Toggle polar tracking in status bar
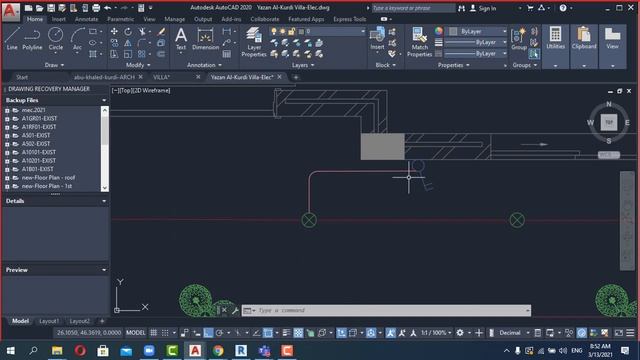640x360 pixels. (x=220, y=333)
